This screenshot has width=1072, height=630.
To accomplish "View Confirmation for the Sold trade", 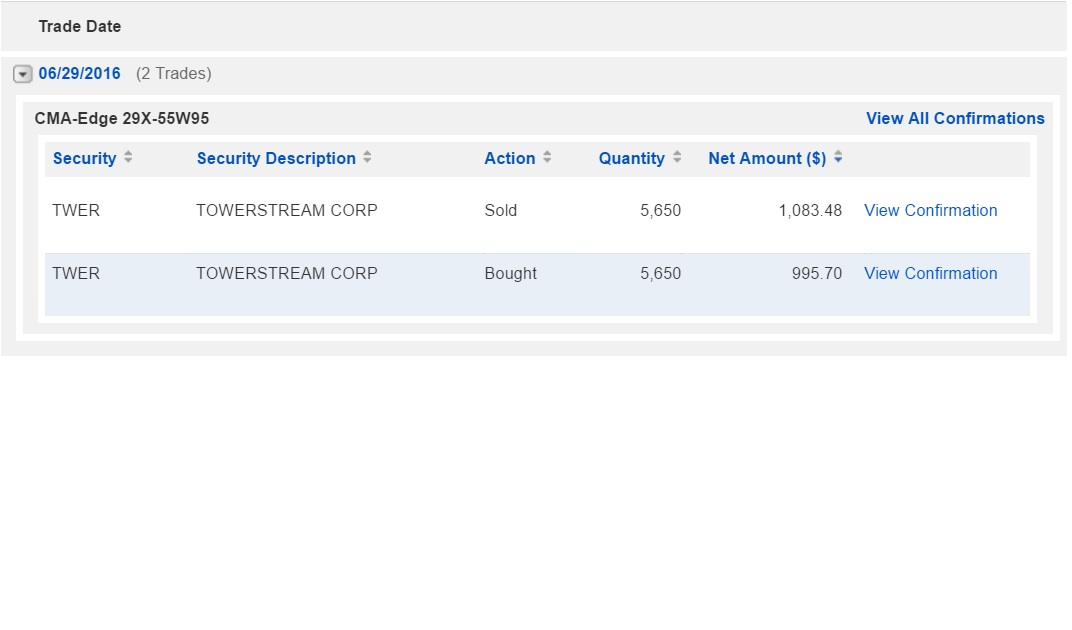I will tap(930, 210).
